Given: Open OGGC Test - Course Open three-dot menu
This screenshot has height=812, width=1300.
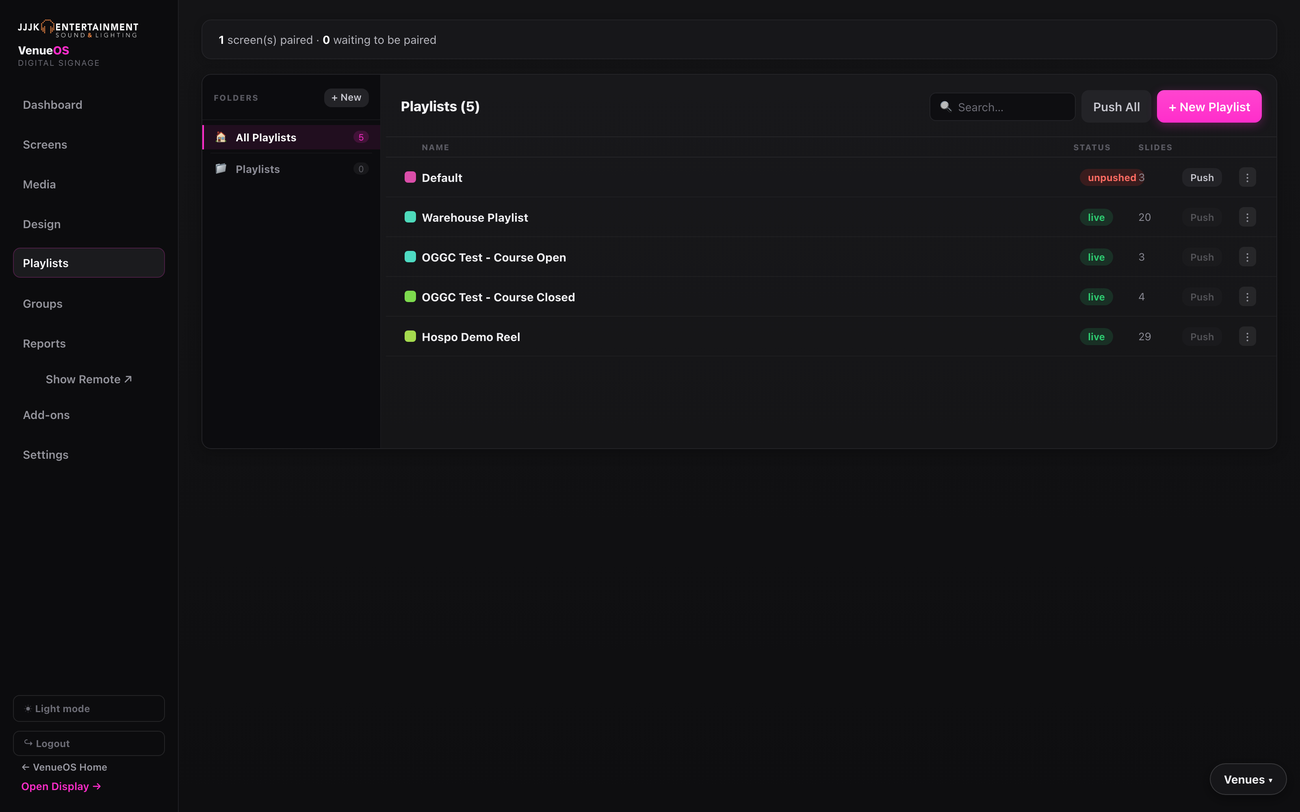Looking at the screenshot, I should coord(1247,257).
